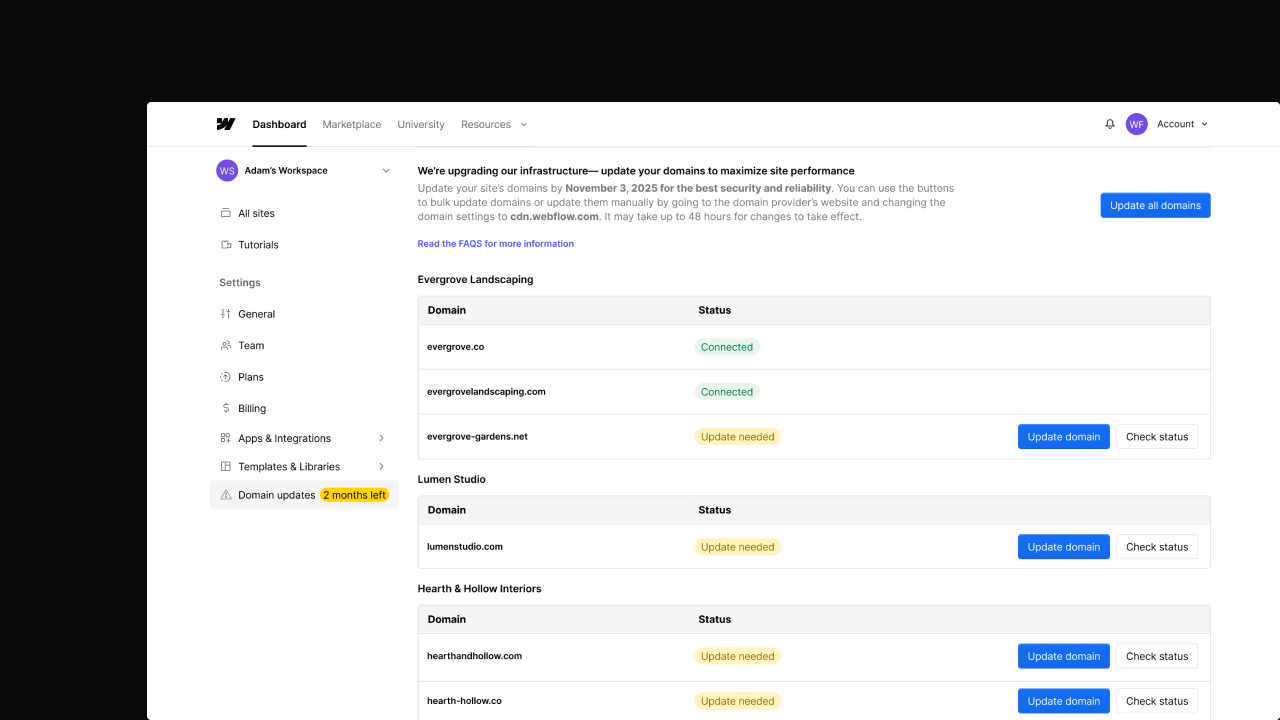Open Read the FAQS link
The width and height of the screenshot is (1280, 720).
pyautogui.click(x=495, y=244)
